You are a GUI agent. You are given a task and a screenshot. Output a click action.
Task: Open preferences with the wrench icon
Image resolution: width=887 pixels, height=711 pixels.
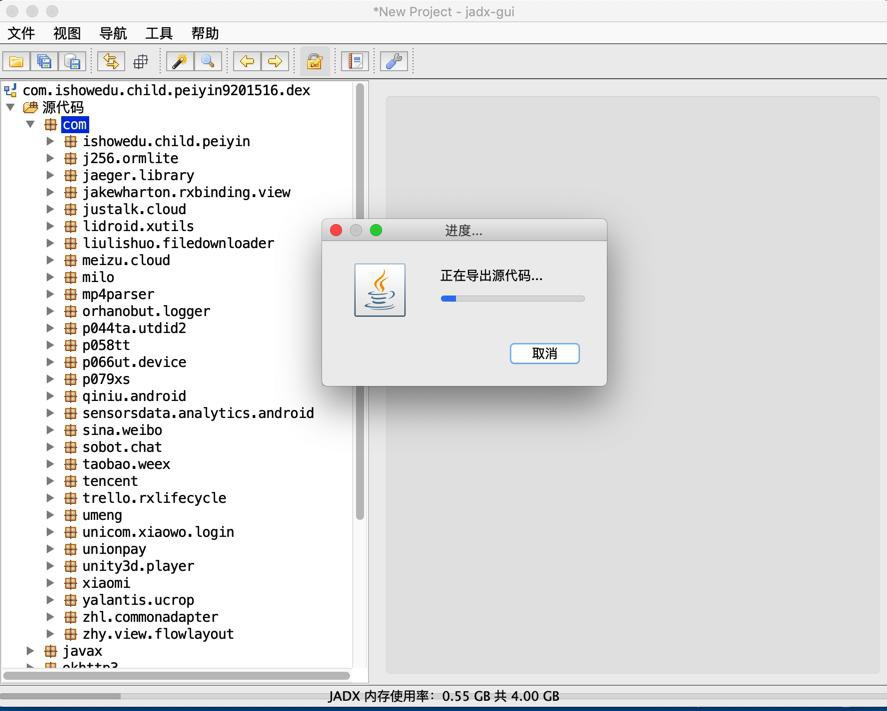(x=394, y=61)
